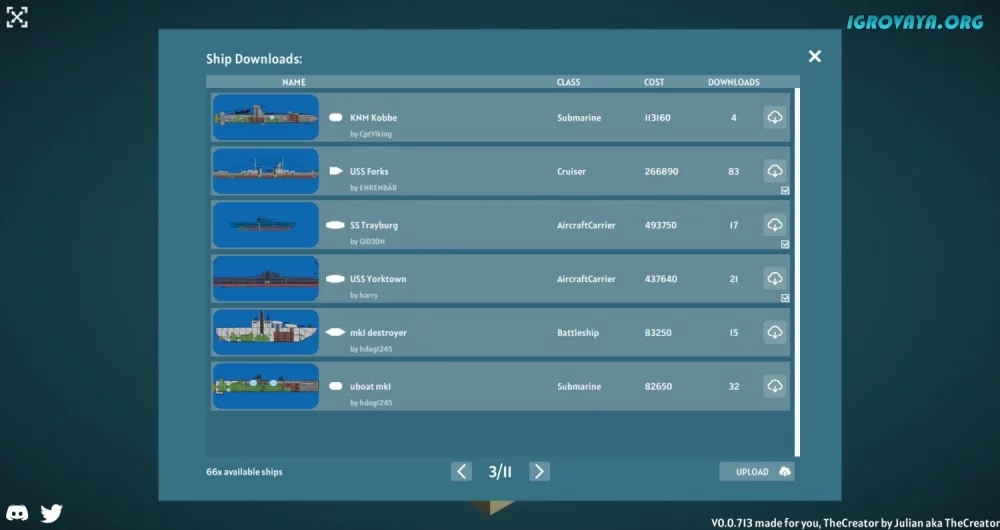1000x530 pixels.
Task: Download the mk1 destroyer battleship
Action: point(774,332)
